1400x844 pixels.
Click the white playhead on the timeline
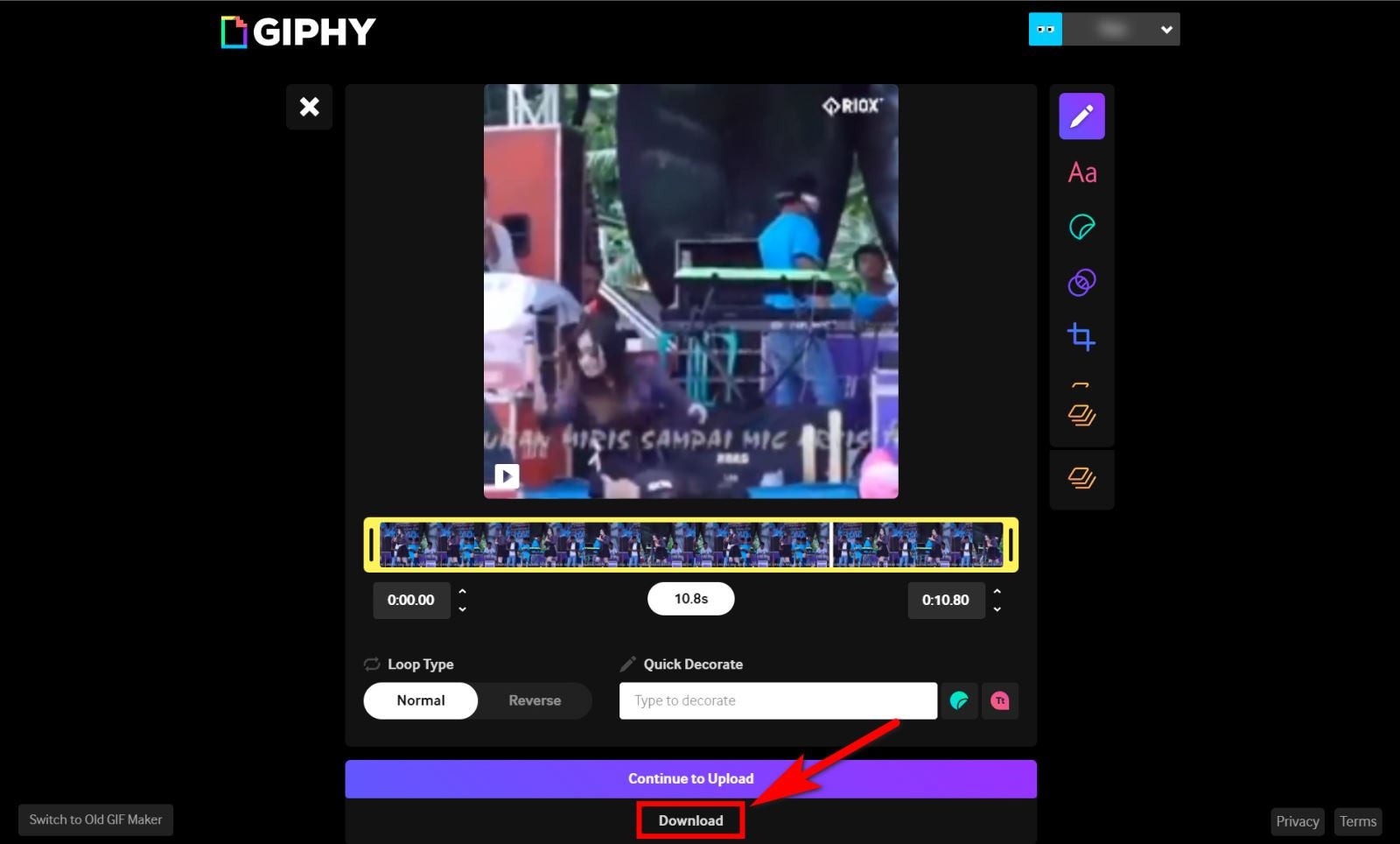tap(829, 545)
